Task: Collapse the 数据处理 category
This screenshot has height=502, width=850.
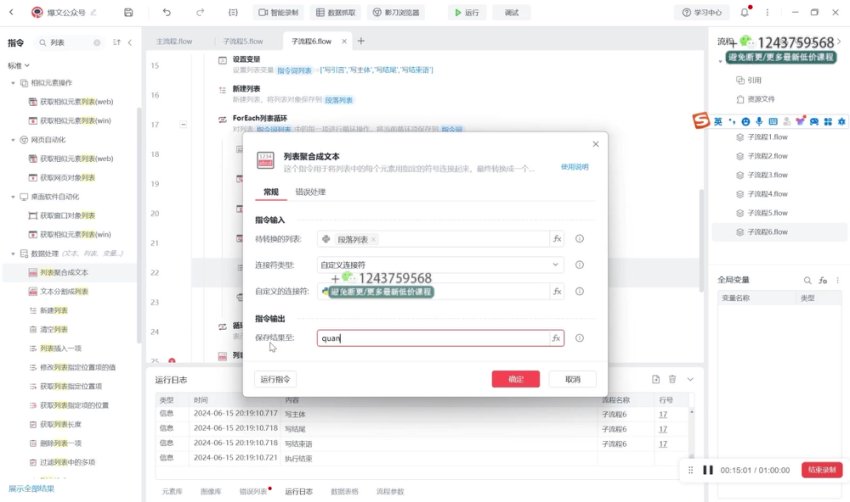Action: tap(10, 254)
